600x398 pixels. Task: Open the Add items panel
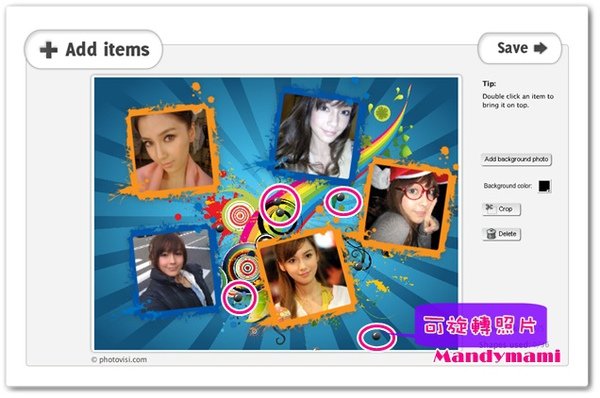94,50
